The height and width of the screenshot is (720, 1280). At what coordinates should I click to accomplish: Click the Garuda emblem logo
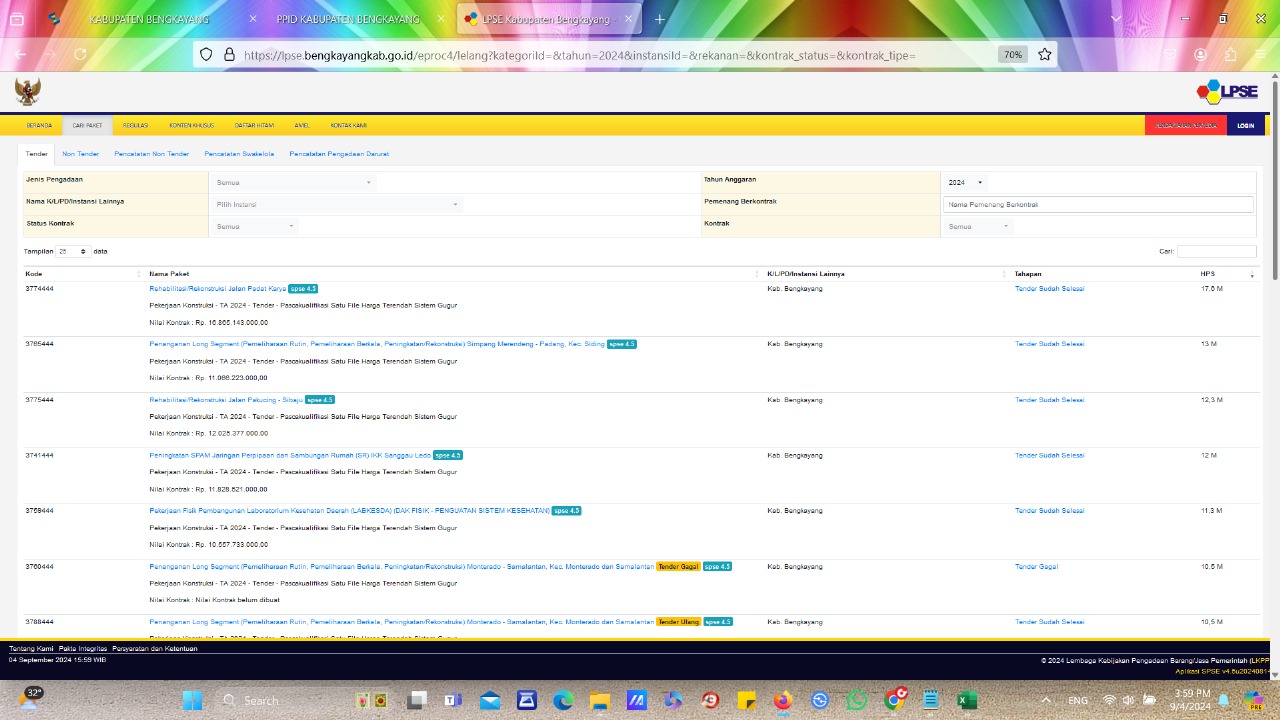pyautogui.click(x=28, y=91)
